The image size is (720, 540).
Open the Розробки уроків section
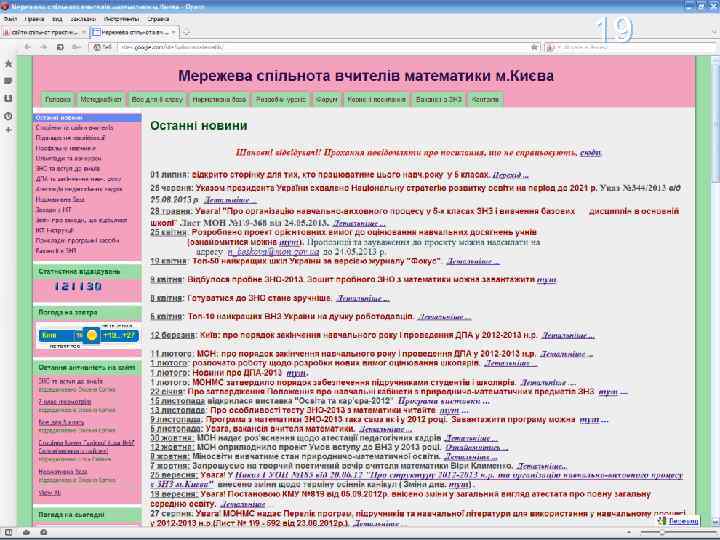click(x=282, y=99)
